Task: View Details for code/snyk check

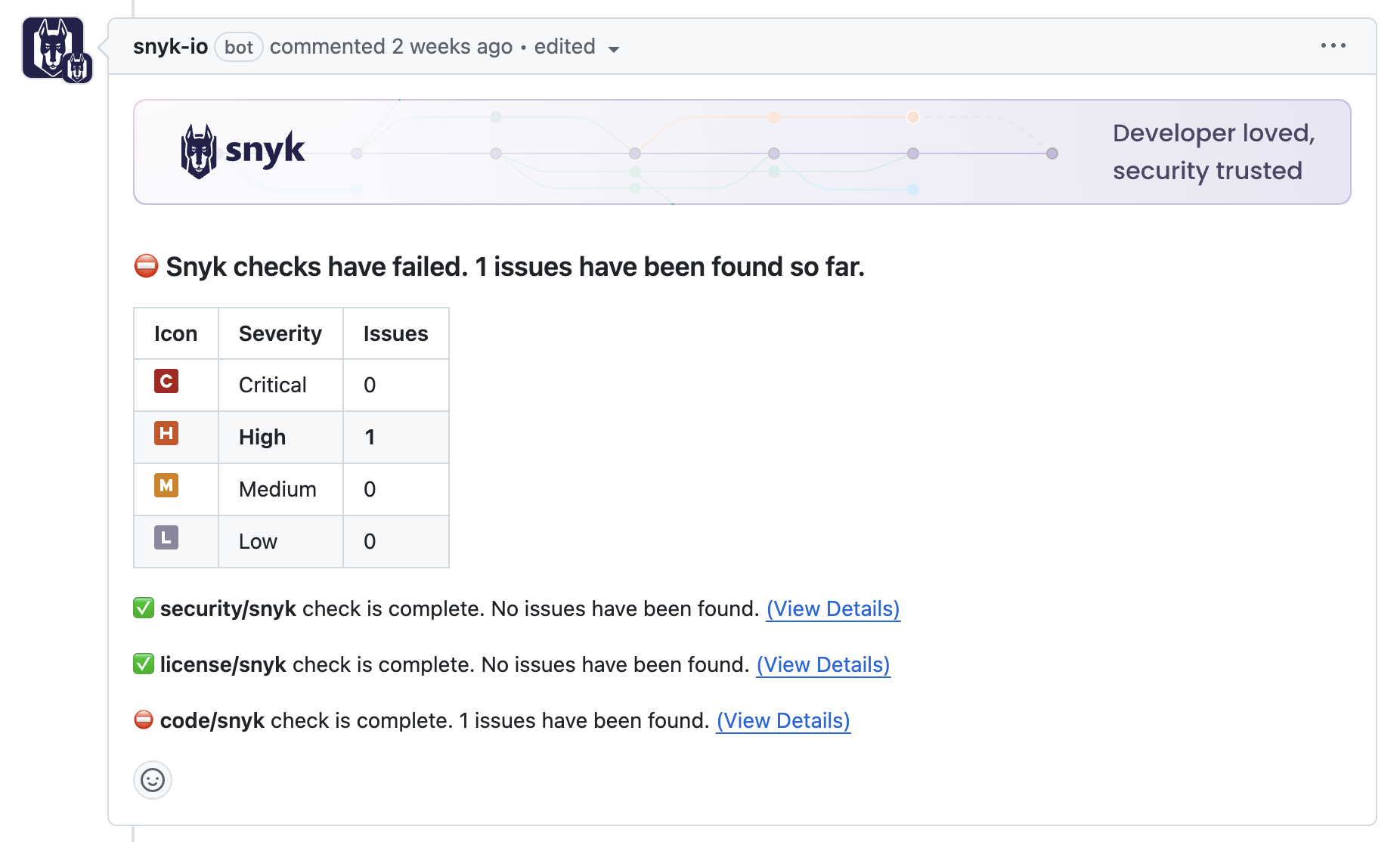Action: pyautogui.click(x=783, y=720)
